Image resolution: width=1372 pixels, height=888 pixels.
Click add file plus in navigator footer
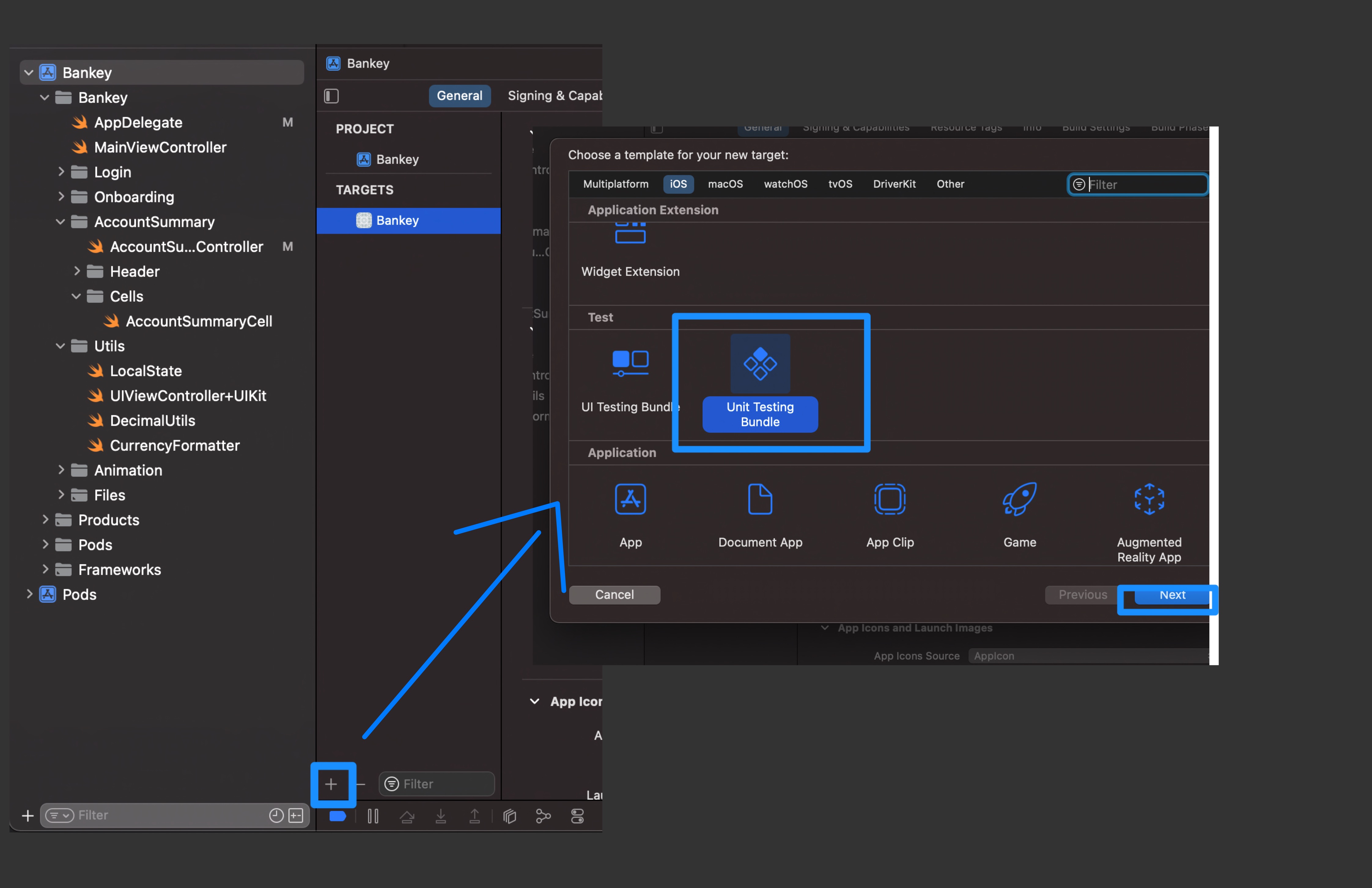click(x=28, y=815)
